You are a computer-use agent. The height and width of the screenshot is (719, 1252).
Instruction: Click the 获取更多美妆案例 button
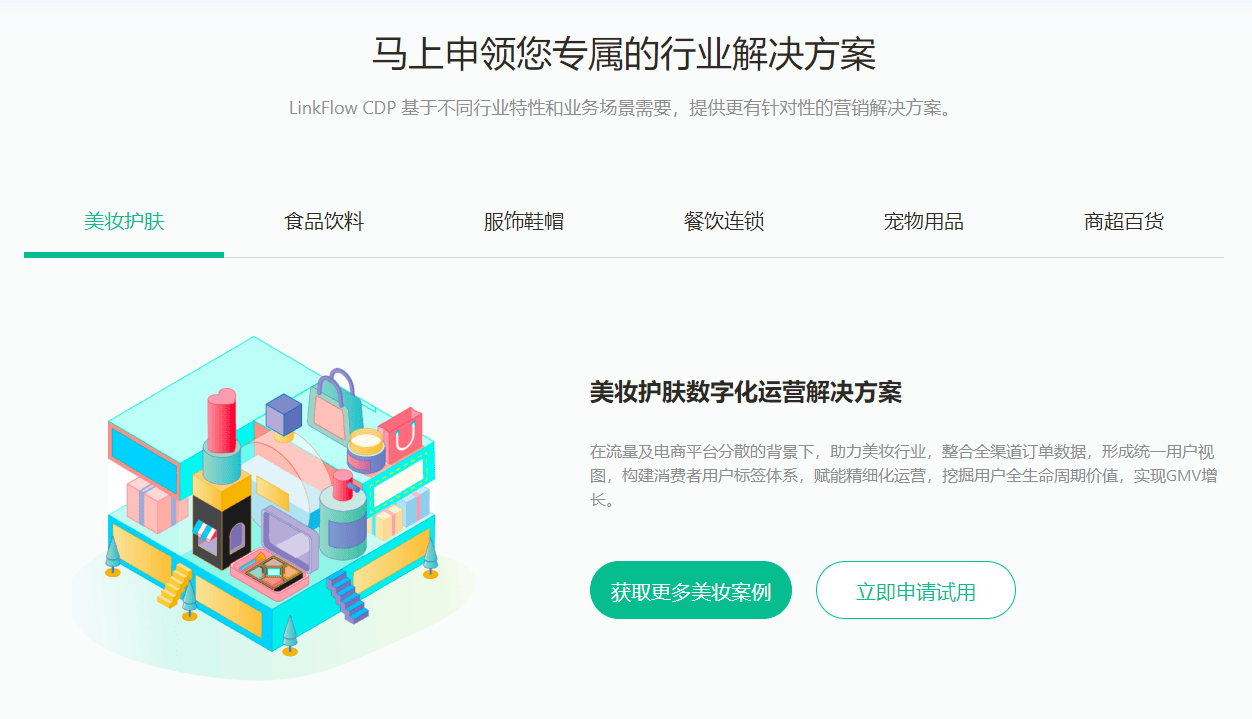(x=691, y=590)
